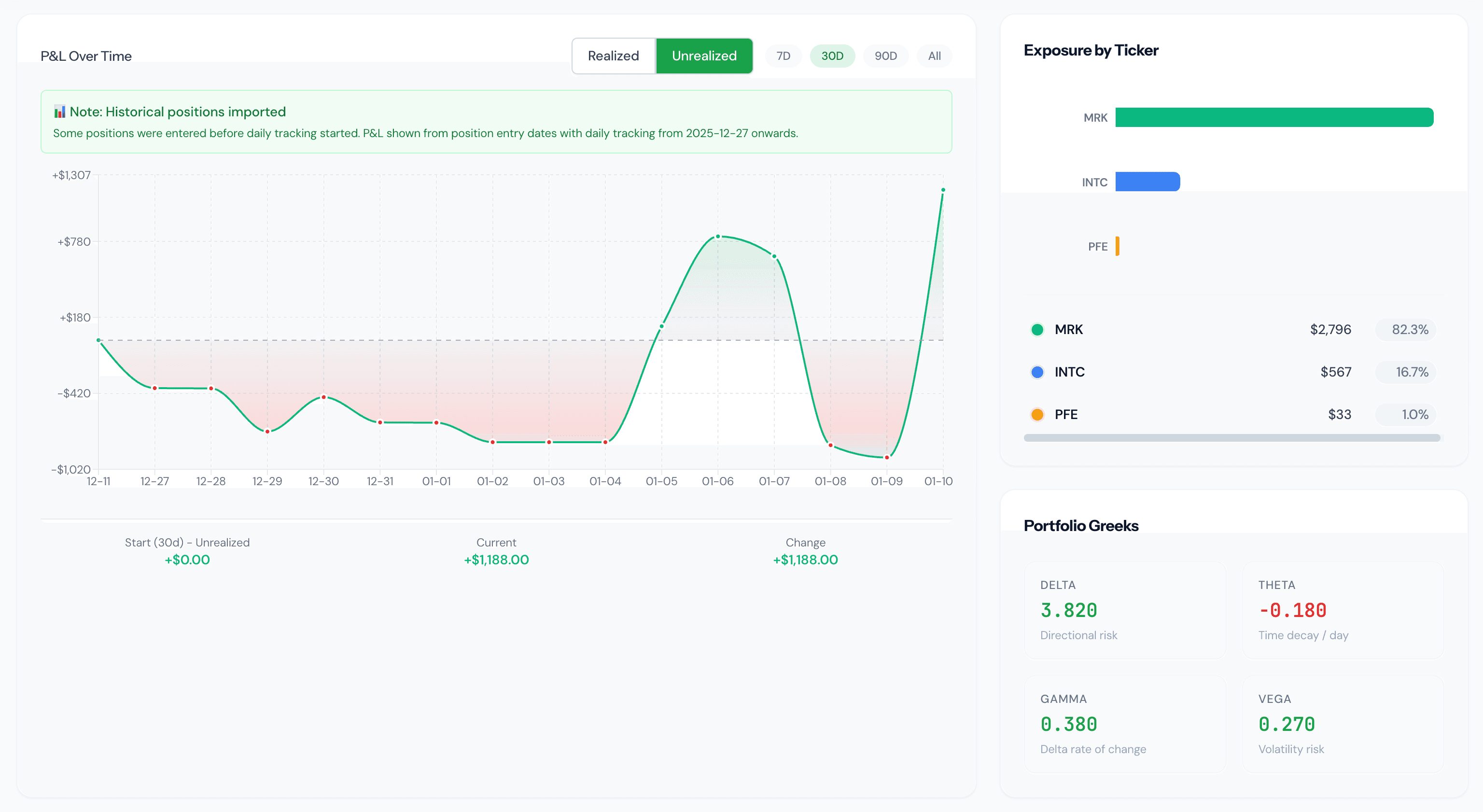Viewport: 1483px width, 812px height.
Task: Activate the 90D time range pill
Action: 885,56
